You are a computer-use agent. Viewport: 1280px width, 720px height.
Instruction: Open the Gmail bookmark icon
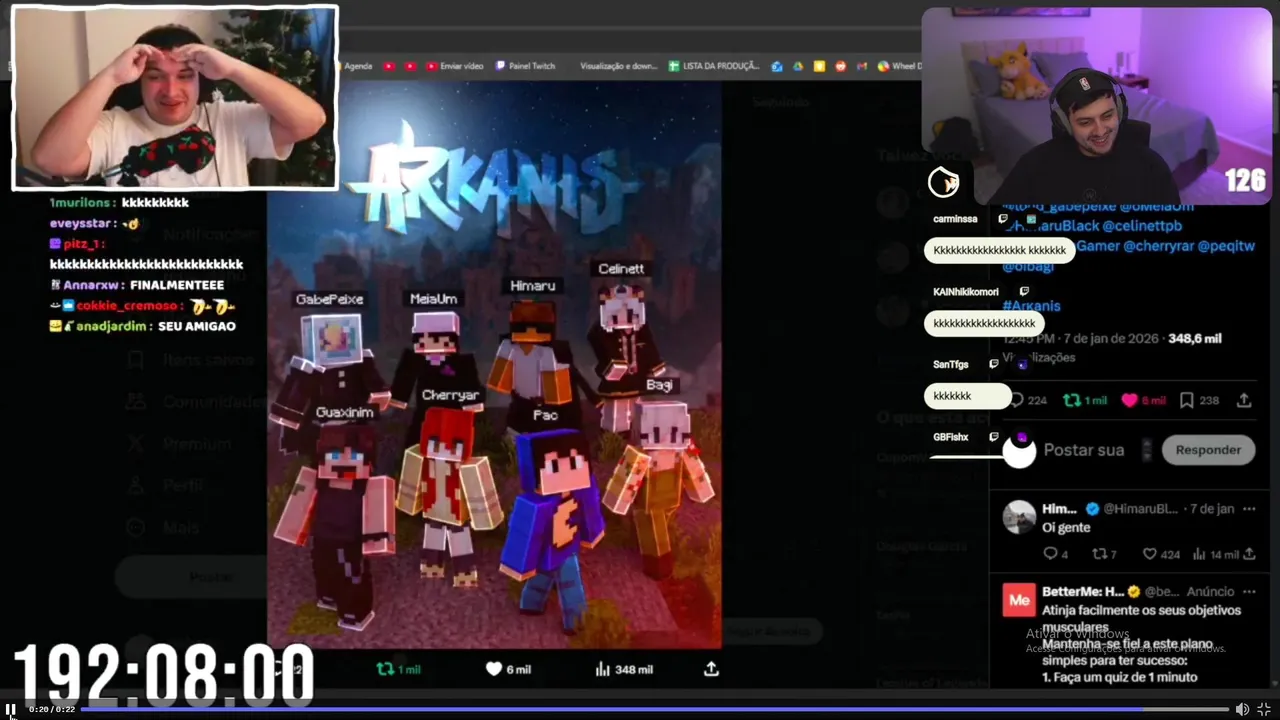point(861,66)
